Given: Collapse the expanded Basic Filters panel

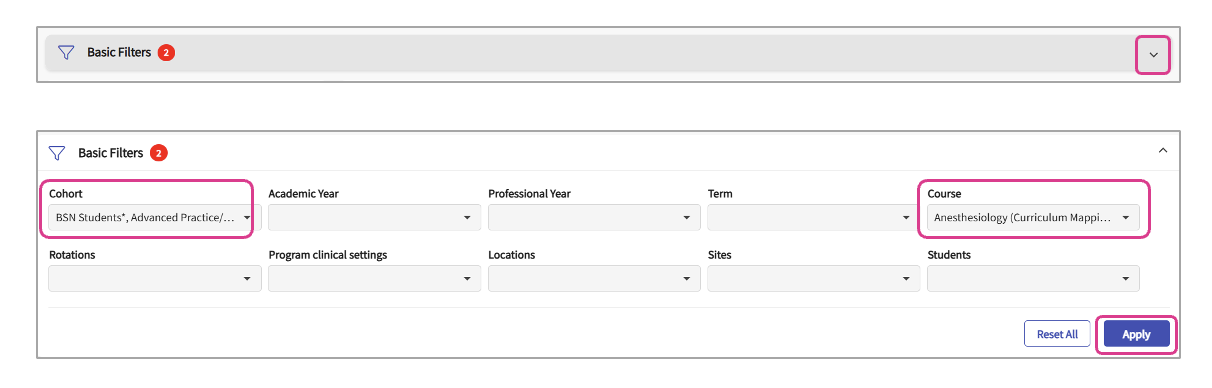Looking at the screenshot, I should click(1162, 151).
